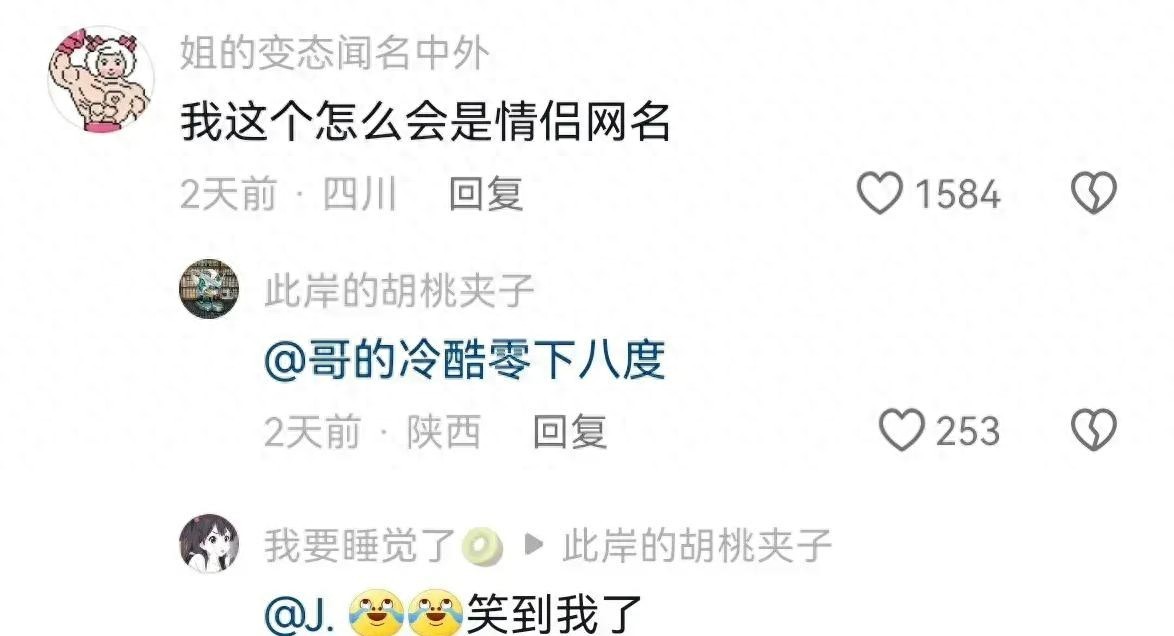Tap broken heart on 此岸的胡桃夹子 reply
Image resolution: width=1174 pixels, height=636 pixels.
click(x=1094, y=430)
